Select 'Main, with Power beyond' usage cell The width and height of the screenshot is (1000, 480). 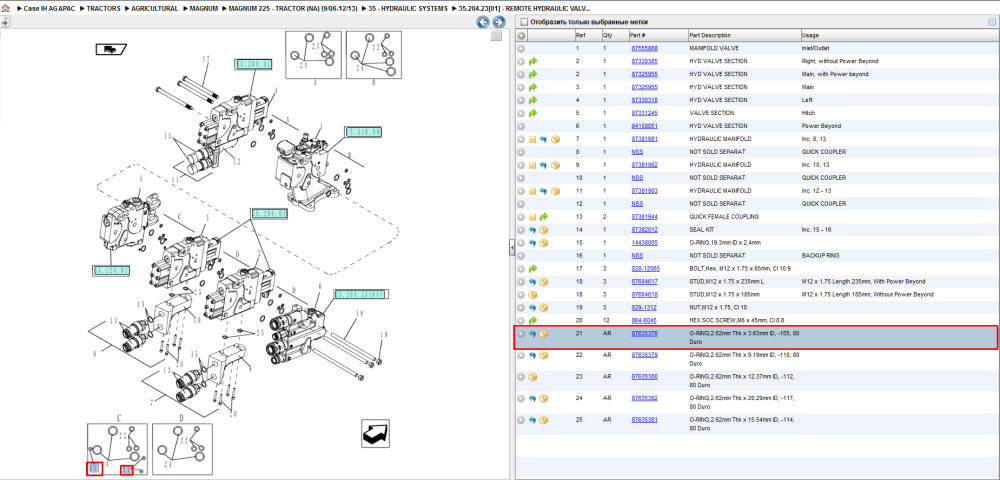pos(835,75)
